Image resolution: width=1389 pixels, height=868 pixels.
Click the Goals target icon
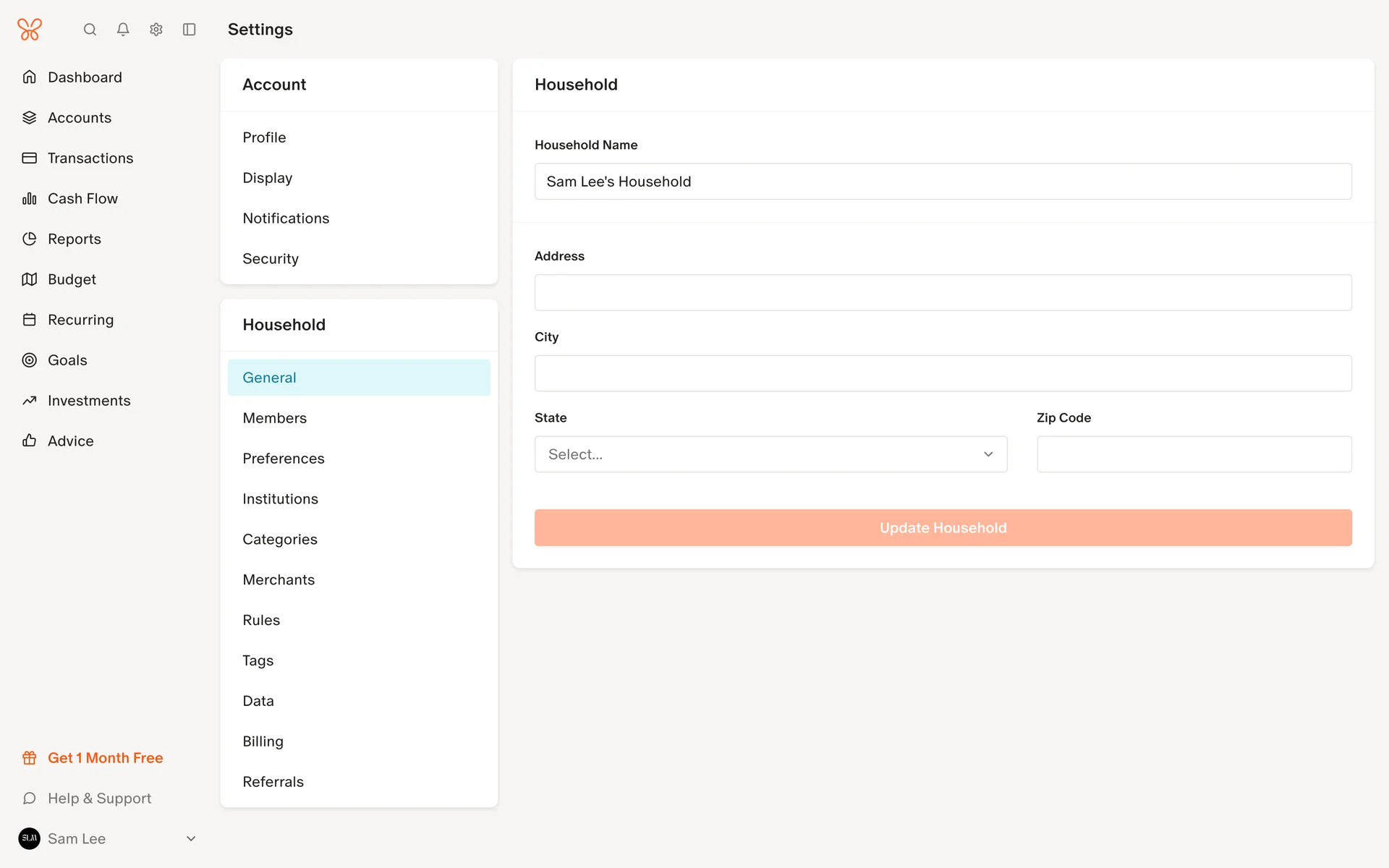pos(30,360)
